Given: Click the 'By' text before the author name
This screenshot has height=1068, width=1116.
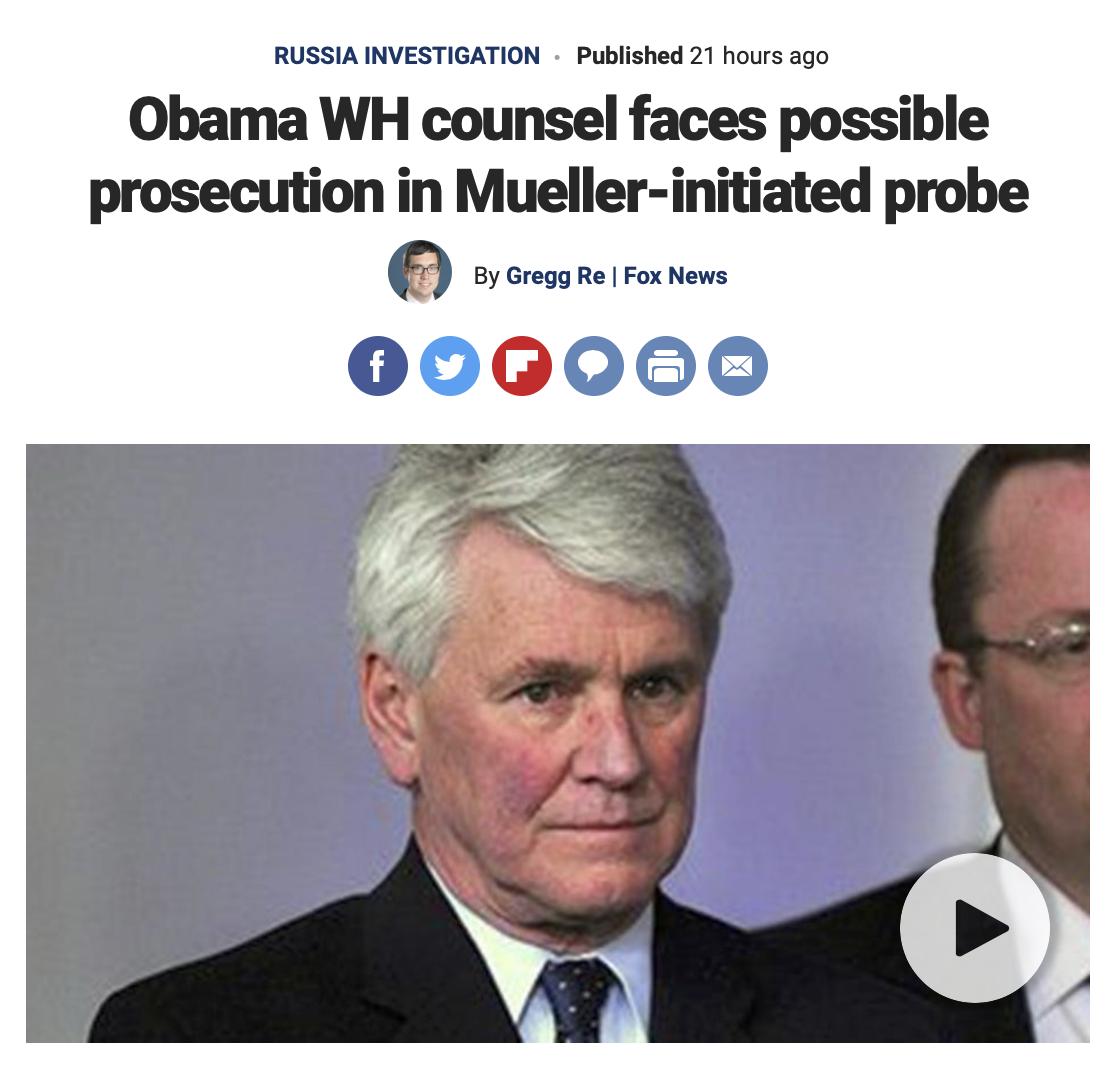Looking at the screenshot, I should tap(486, 276).
